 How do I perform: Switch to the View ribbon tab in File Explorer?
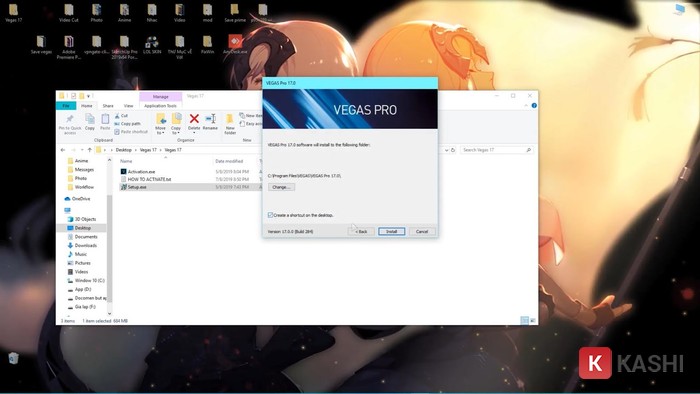click(129, 106)
